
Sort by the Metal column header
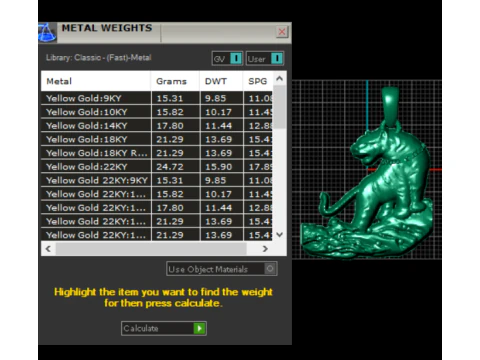[96, 81]
